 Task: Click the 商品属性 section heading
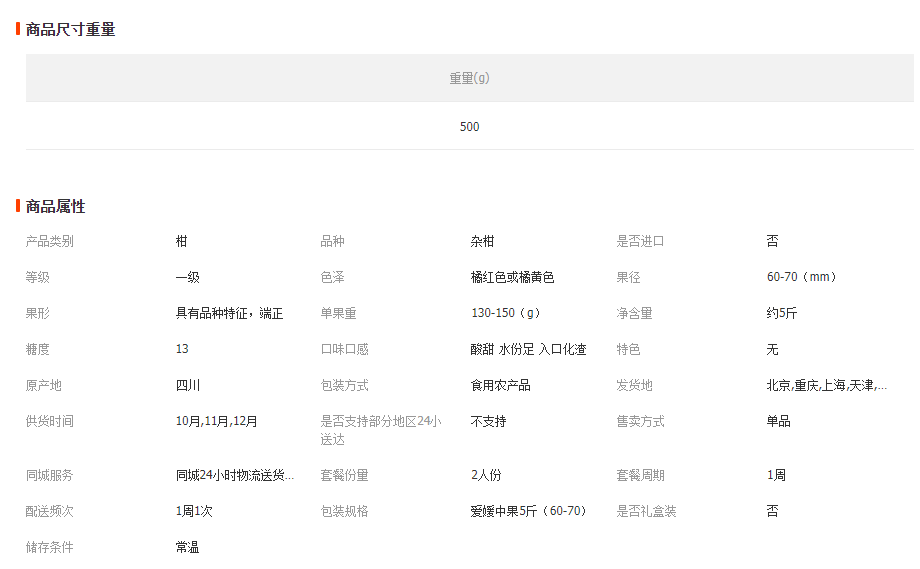[x=55, y=207]
